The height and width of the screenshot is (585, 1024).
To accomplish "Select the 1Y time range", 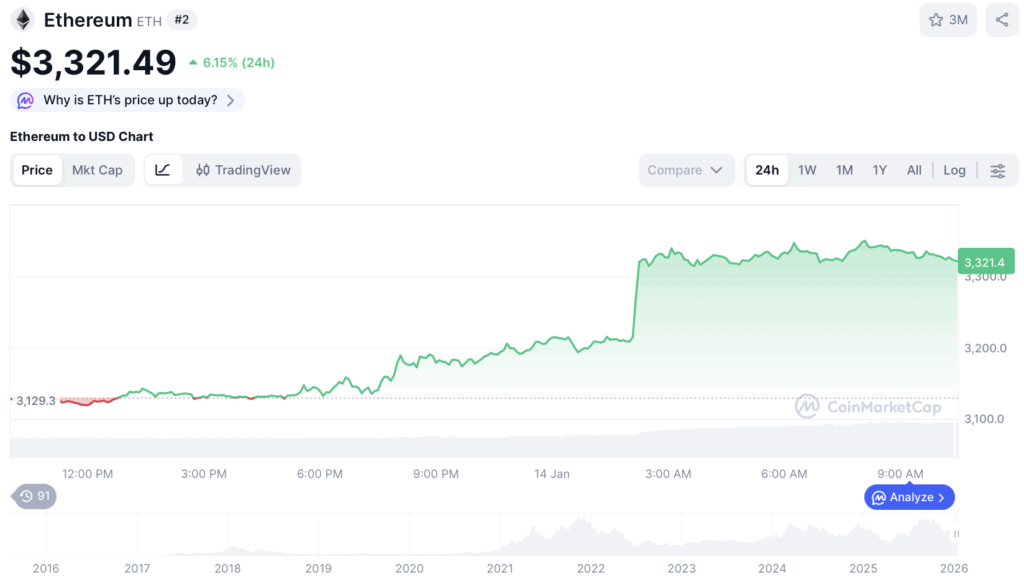I will tap(880, 170).
